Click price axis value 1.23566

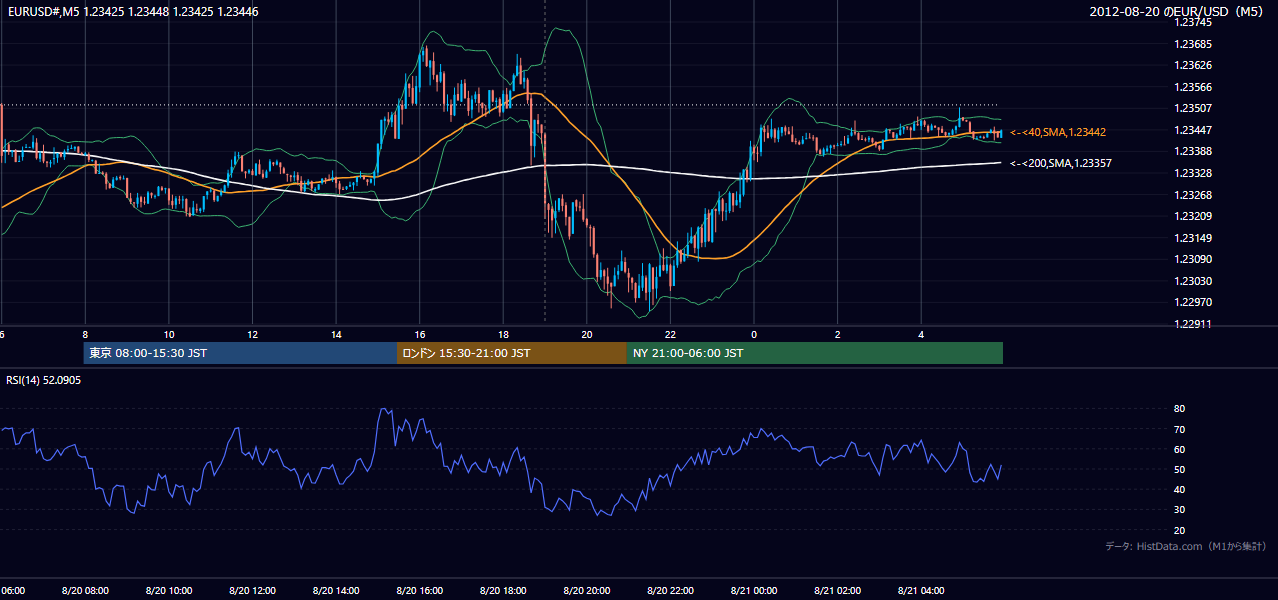[1193, 87]
